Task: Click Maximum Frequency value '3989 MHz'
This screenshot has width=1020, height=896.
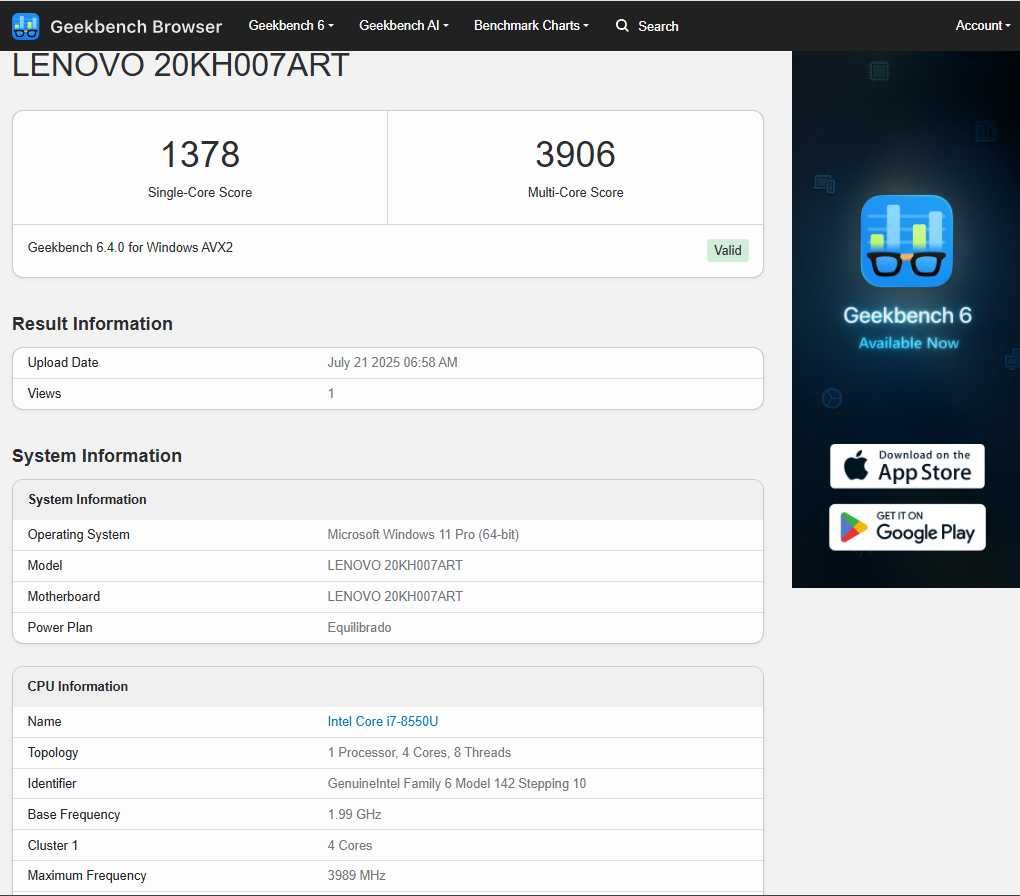Action: (x=356, y=876)
